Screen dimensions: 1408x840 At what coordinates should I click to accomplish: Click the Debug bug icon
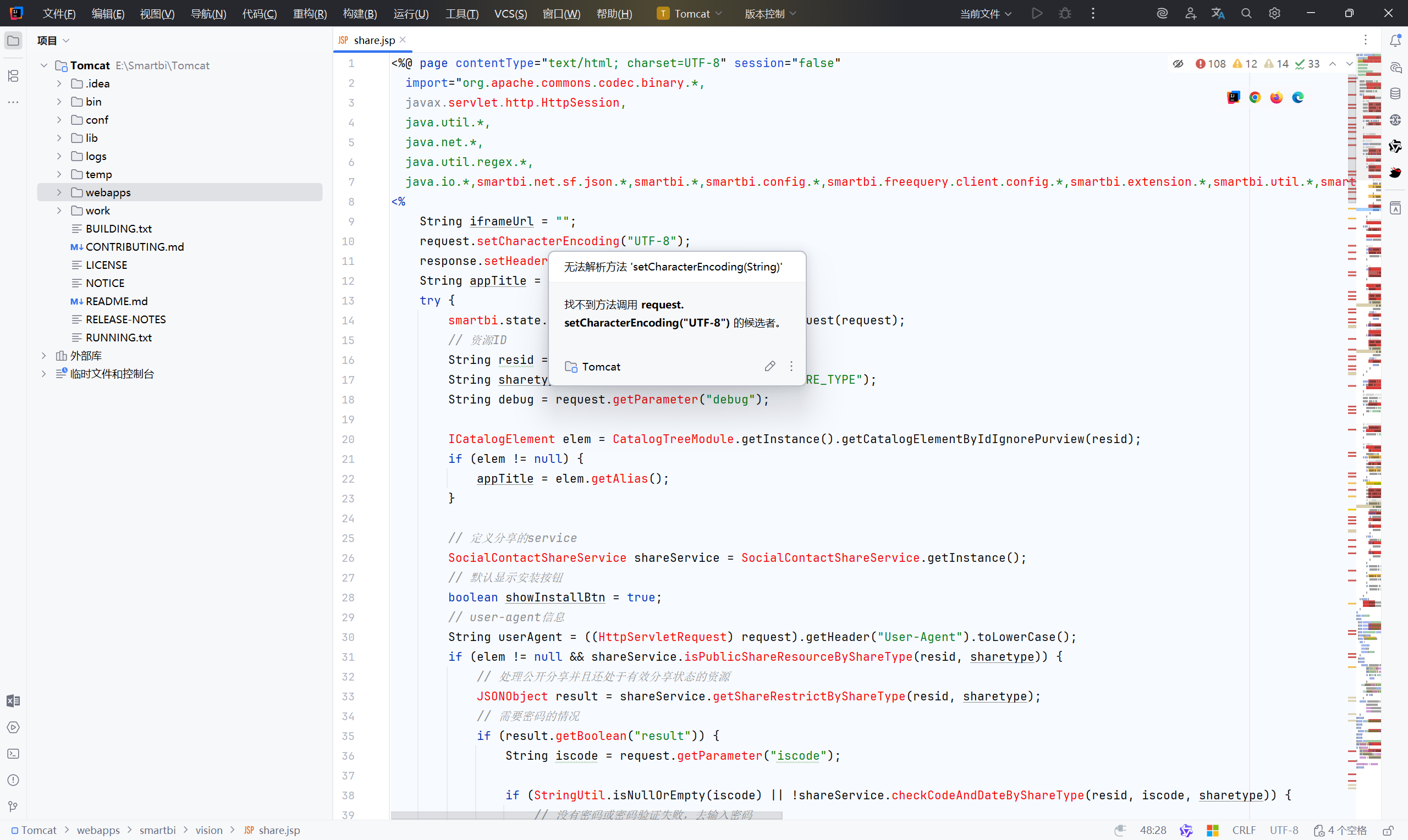[x=1064, y=13]
